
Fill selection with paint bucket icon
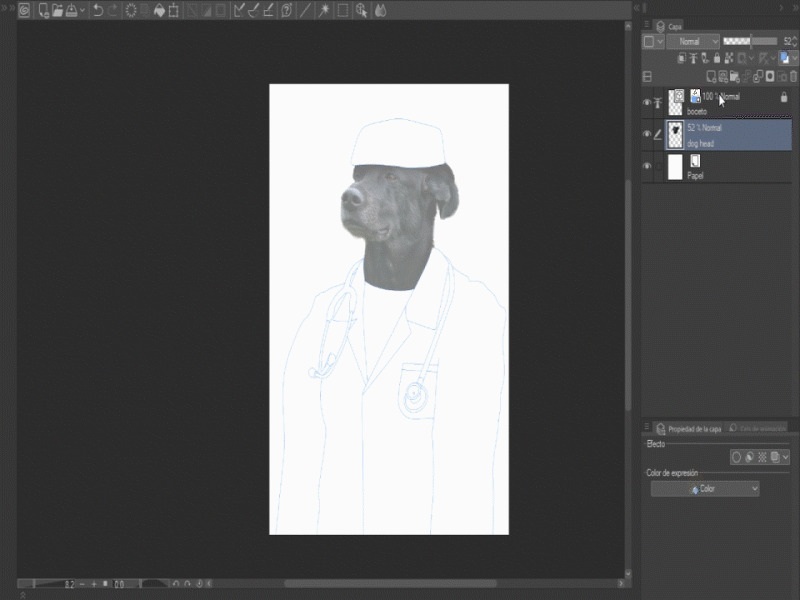coord(159,11)
